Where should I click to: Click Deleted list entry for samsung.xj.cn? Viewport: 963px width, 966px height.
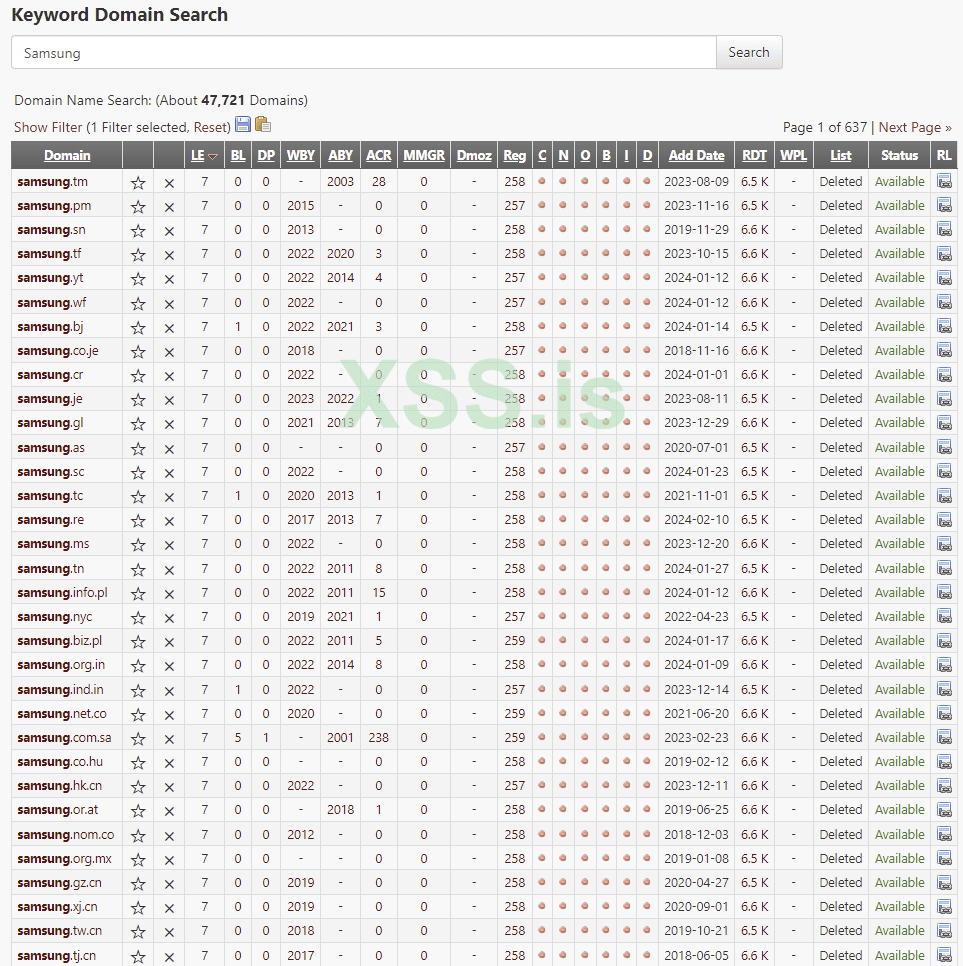(840, 906)
